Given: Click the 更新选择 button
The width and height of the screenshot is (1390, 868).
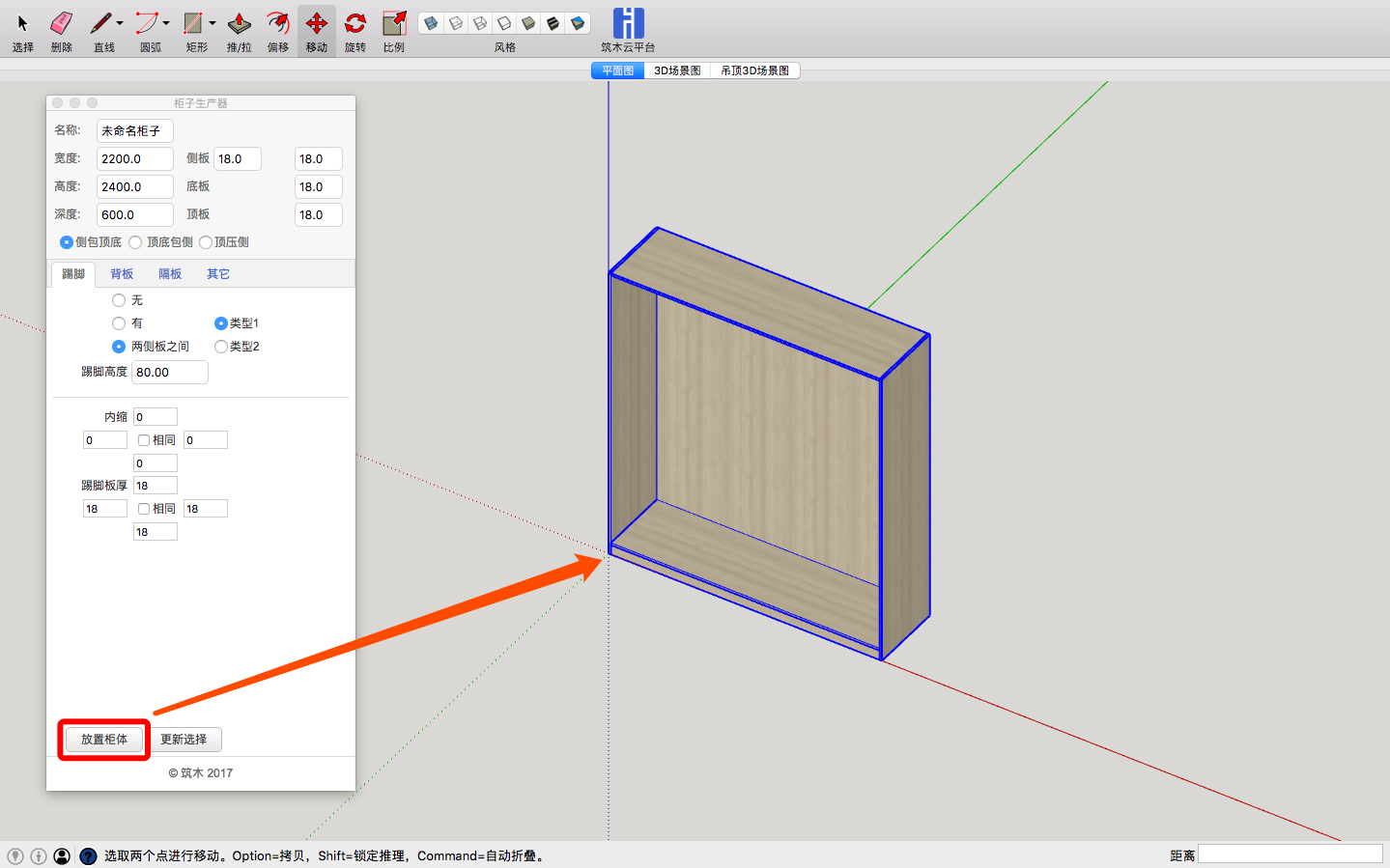Looking at the screenshot, I should coord(184,740).
